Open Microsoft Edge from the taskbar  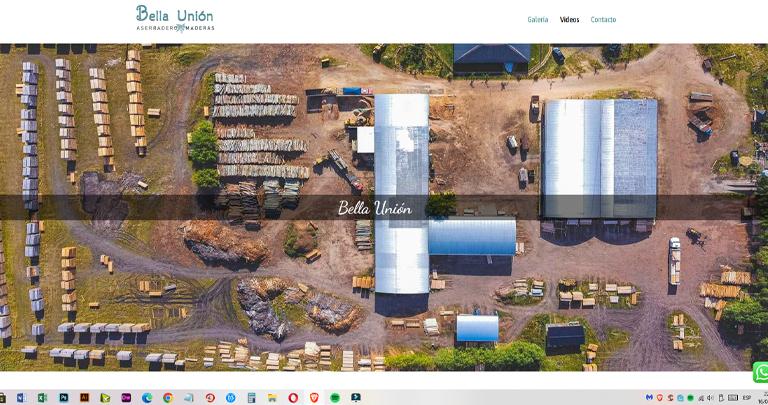[x=147, y=398]
